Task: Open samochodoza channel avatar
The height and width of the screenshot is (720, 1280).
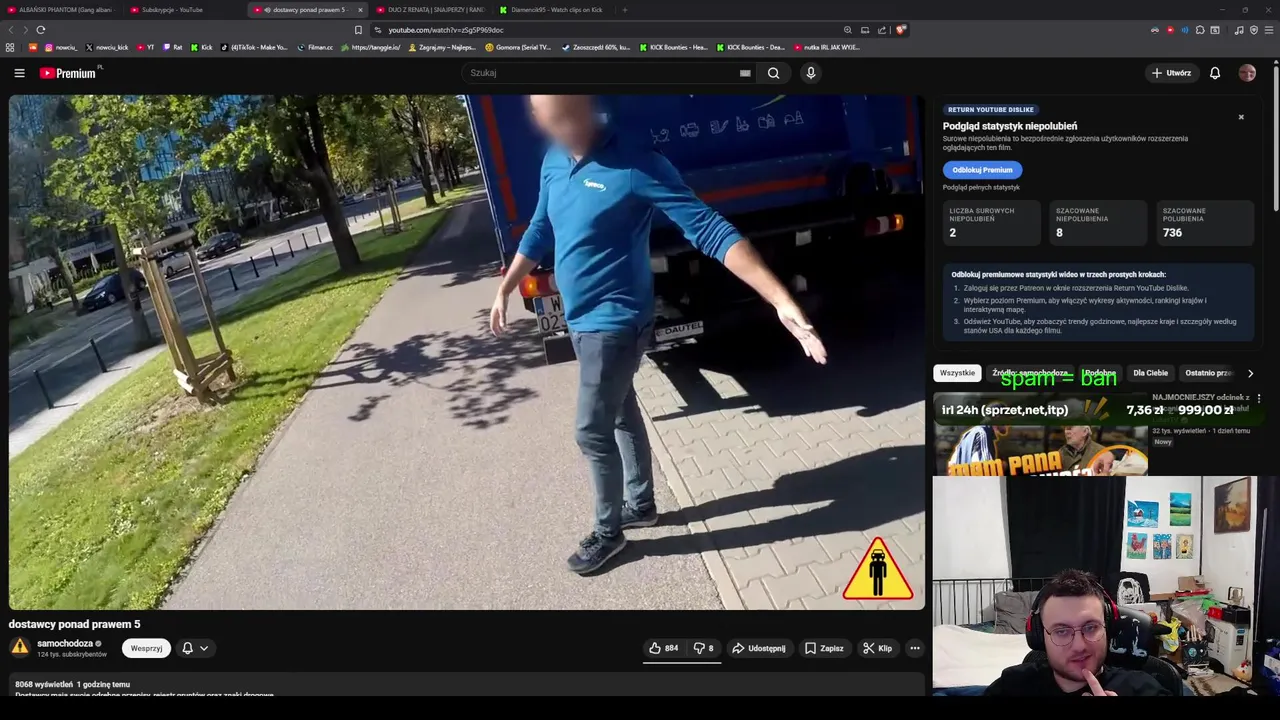Action: 20,647
